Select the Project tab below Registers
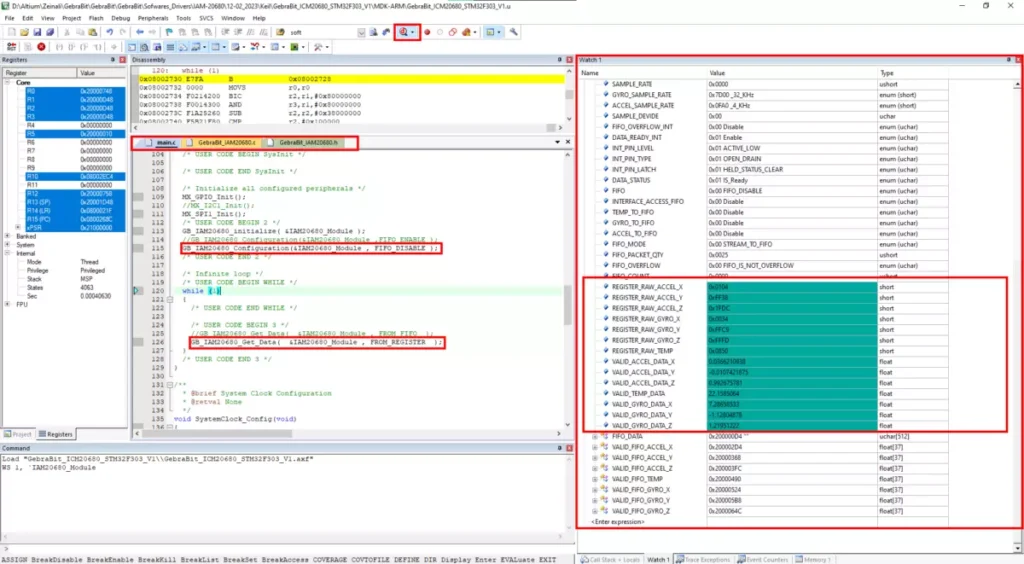The height and width of the screenshot is (564, 1024). point(20,434)
